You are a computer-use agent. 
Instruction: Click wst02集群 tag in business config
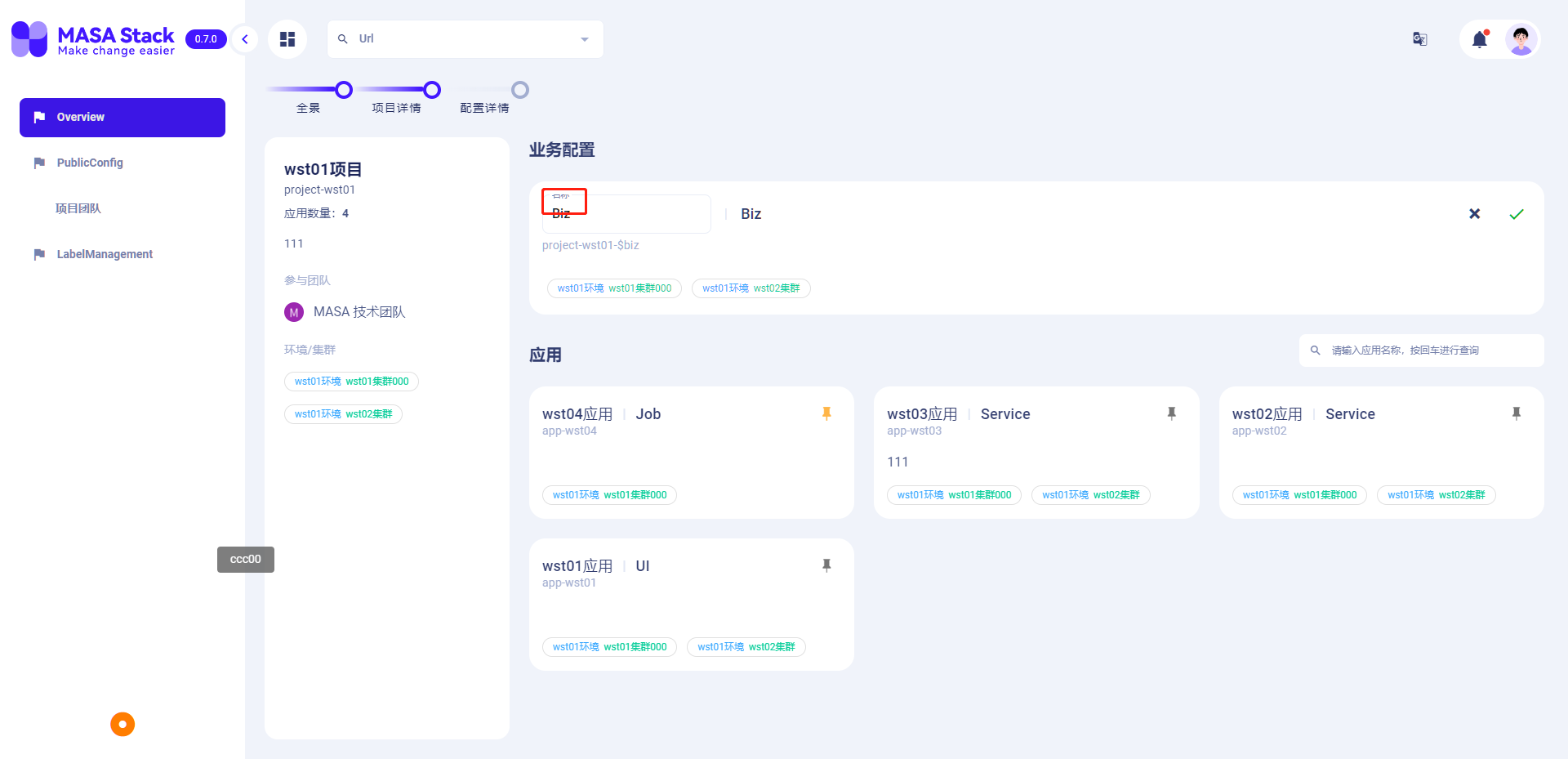(751, 288)
